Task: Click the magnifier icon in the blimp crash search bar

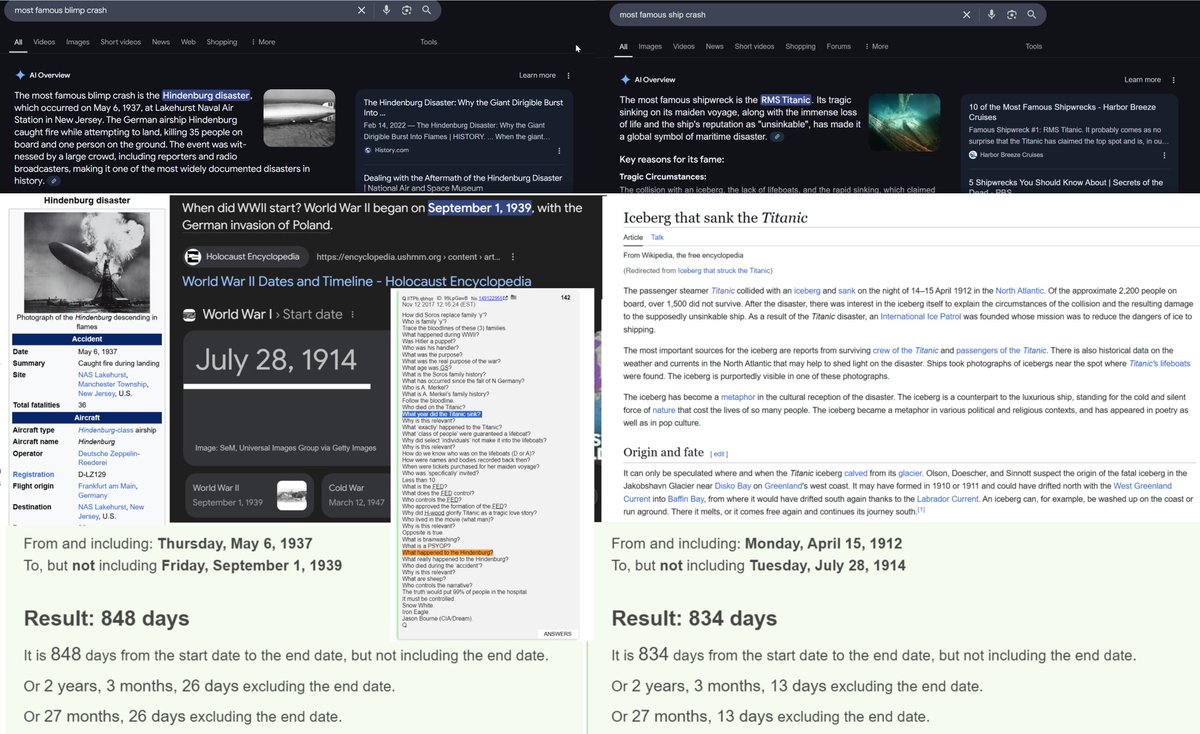Action: click(x=426, y=10)
